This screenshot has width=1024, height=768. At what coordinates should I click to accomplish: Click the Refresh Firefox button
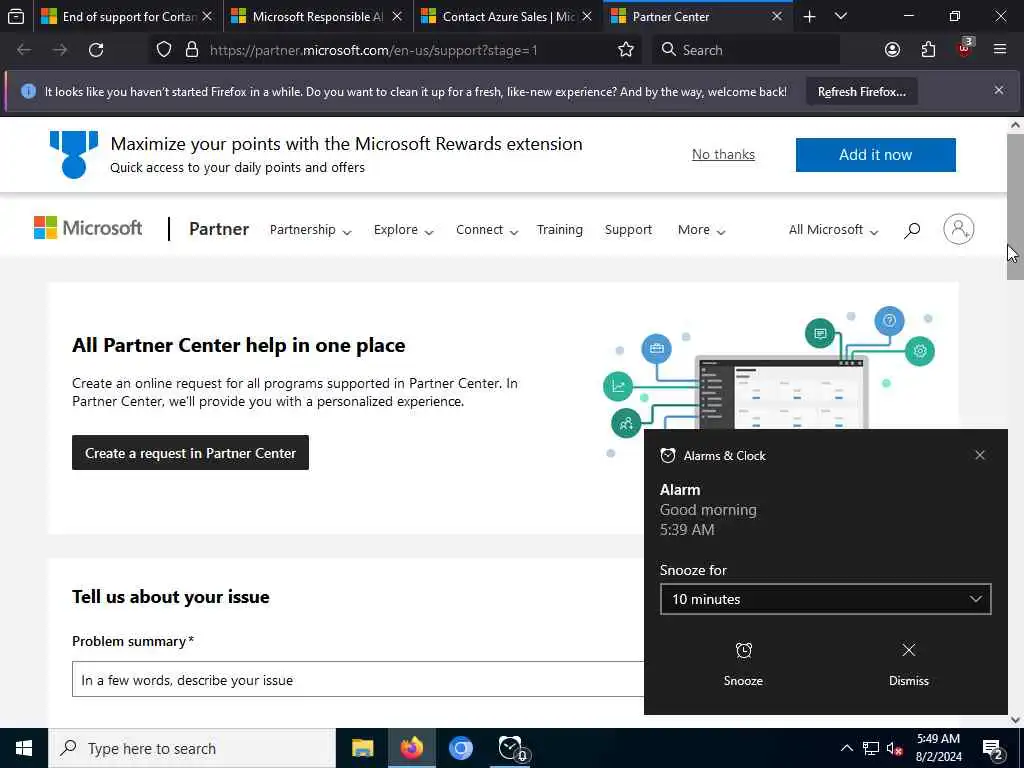(x=861, y=91)
